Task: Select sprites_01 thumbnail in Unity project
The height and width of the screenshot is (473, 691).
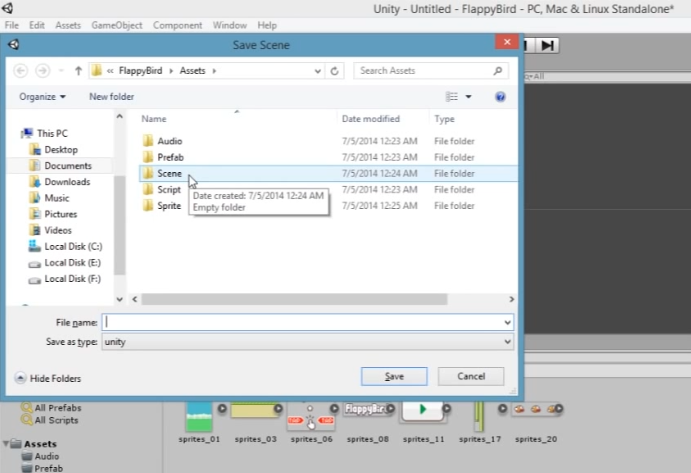Action: click(199, 417)
